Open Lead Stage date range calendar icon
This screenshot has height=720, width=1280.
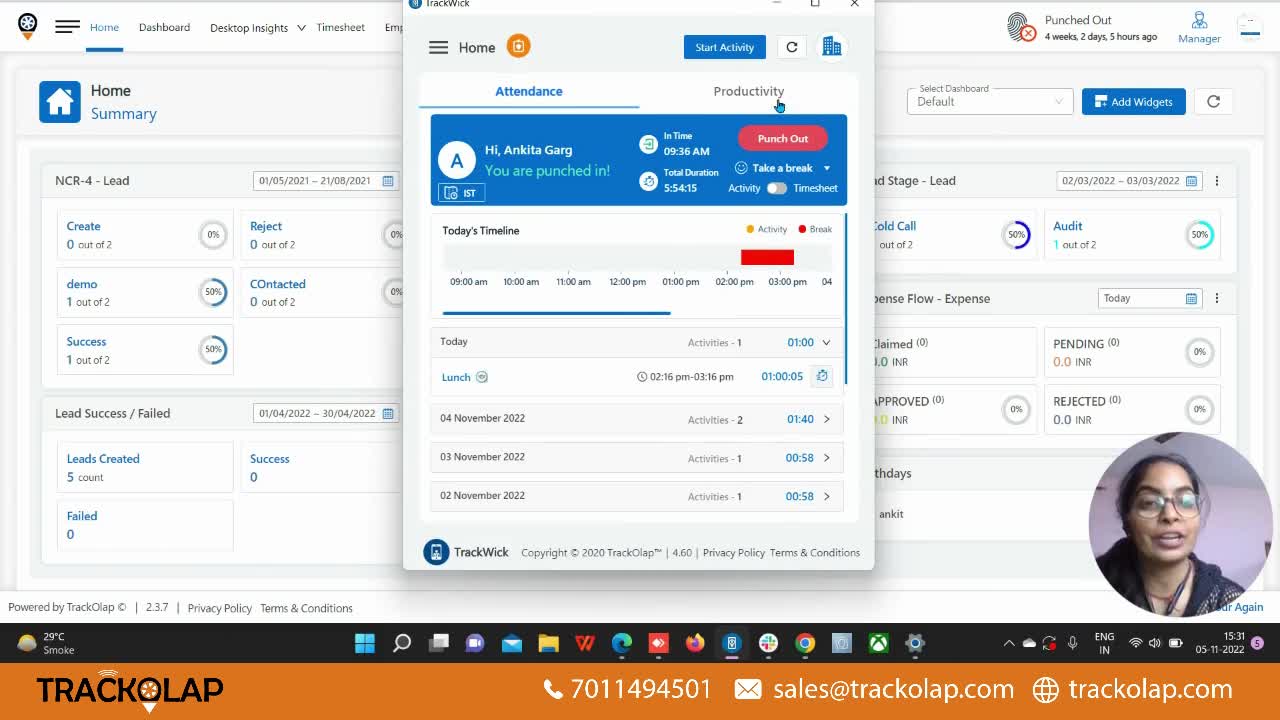(x=1191, y=181)
